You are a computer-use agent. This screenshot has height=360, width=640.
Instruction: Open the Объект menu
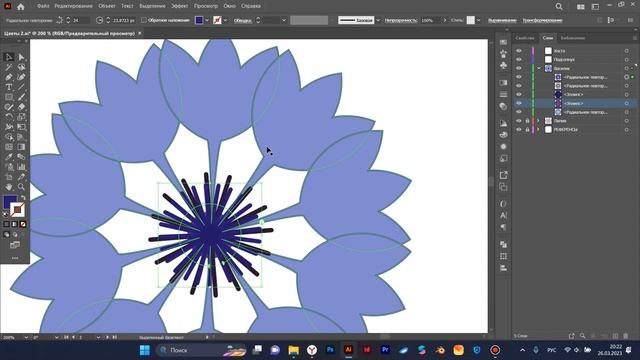(107, 6)
